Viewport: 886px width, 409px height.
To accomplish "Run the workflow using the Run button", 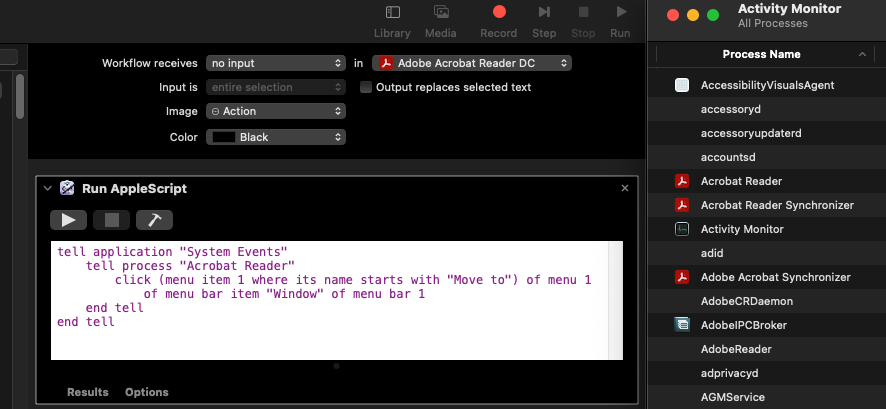I will click(x=620, y=21).
